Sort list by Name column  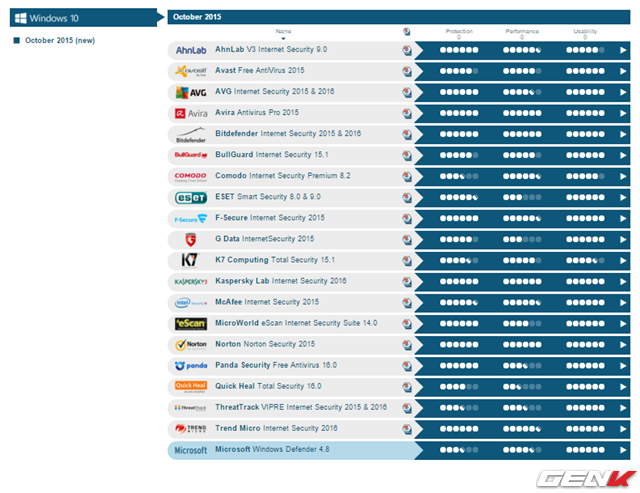pos(284,34)
